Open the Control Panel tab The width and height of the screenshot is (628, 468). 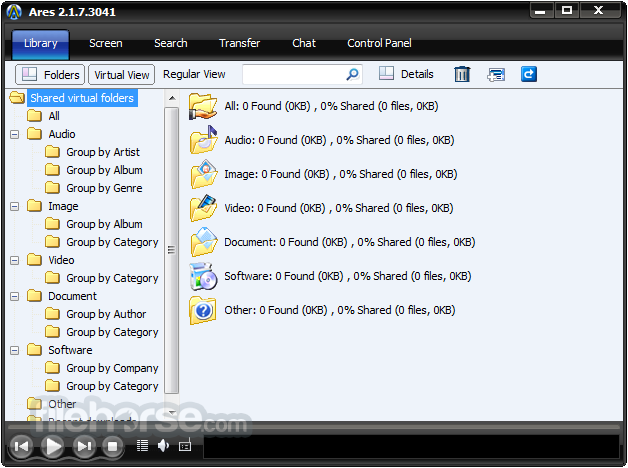tap(379, 43)
